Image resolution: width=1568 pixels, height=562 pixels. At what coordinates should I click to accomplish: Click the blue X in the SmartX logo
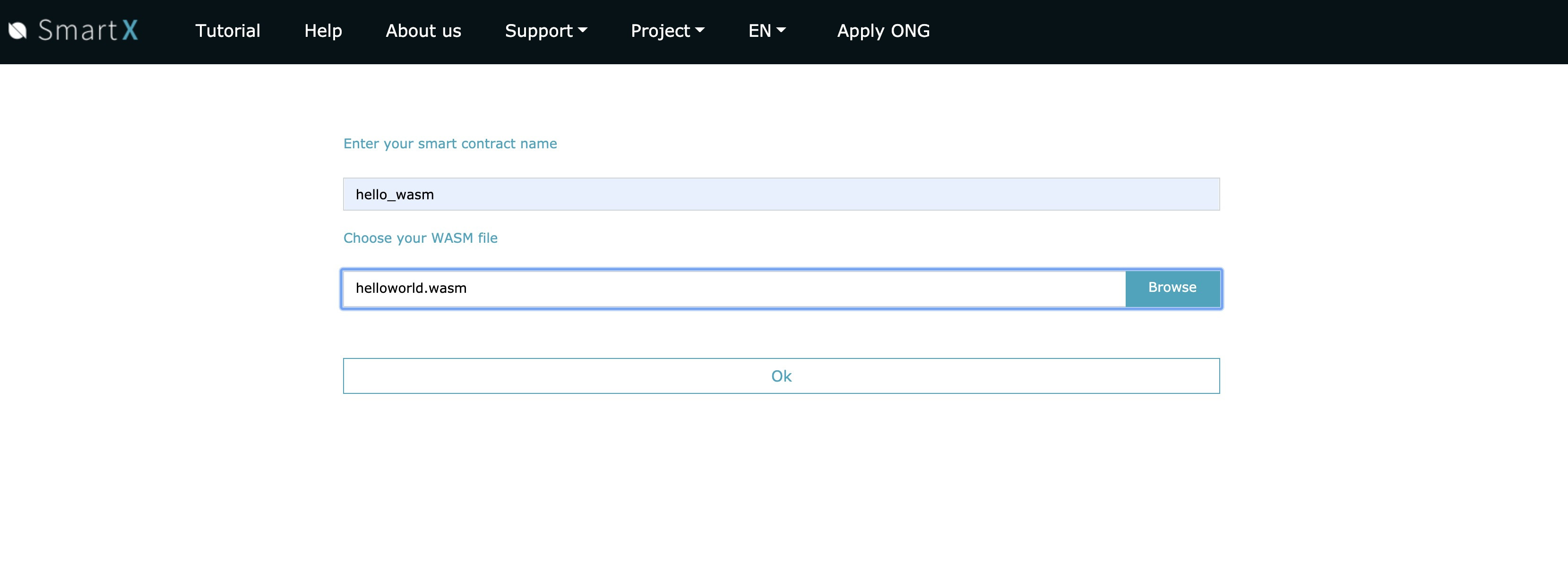pos(129,30)
